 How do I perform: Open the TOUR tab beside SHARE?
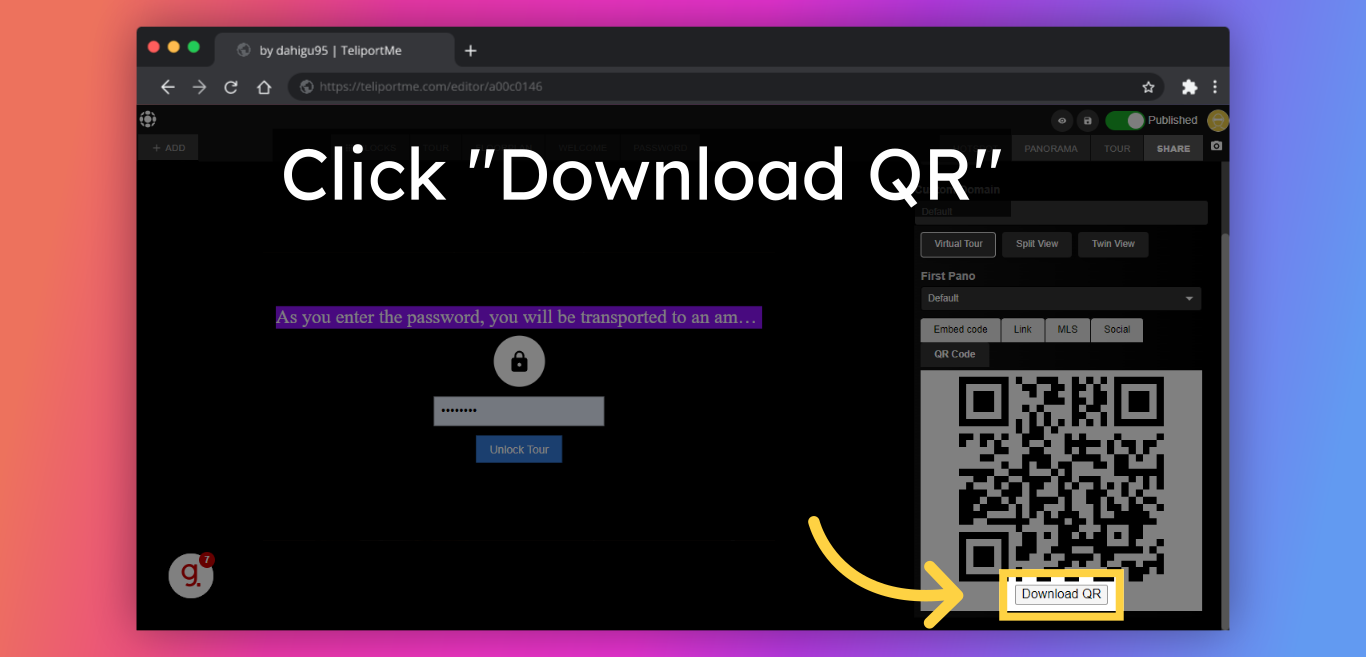click(x=1117, y=148)
